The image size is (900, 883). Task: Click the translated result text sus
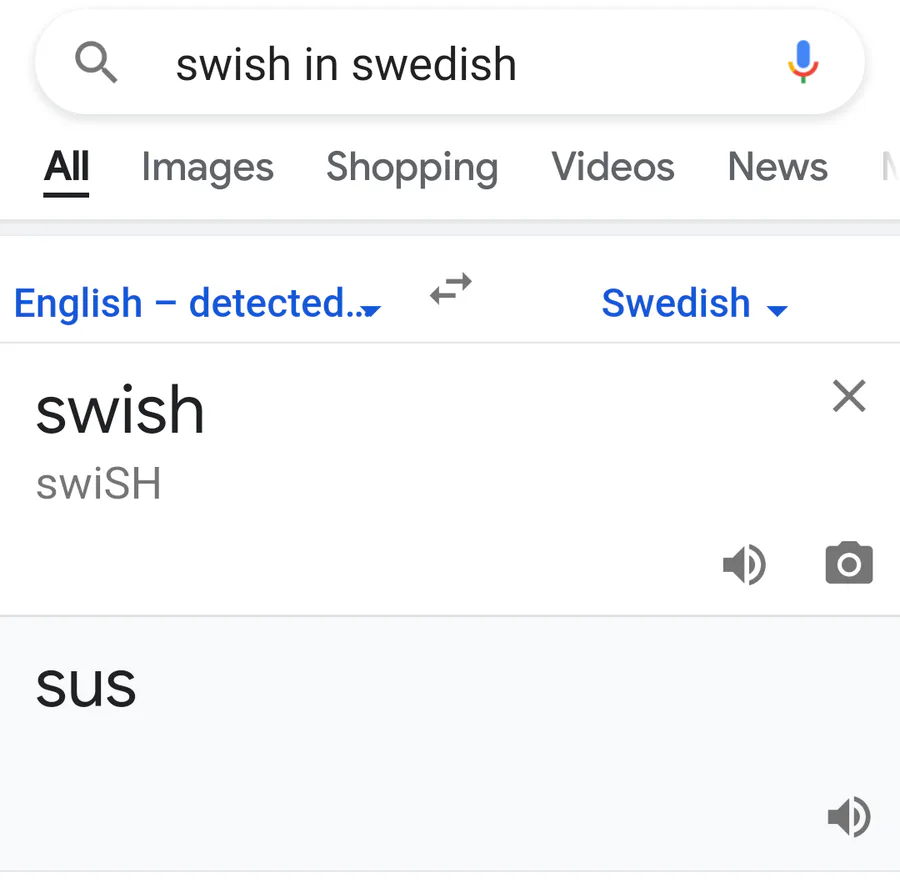(x=86, y=686)
